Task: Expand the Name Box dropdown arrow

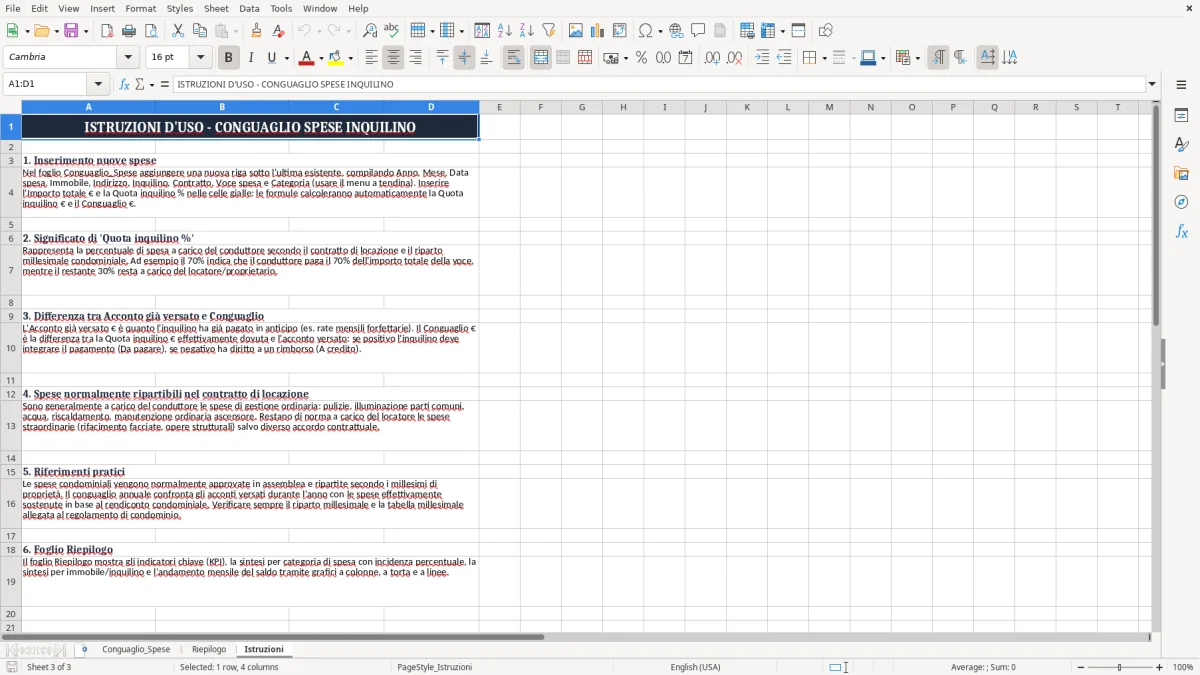Action: coord(98,84)
